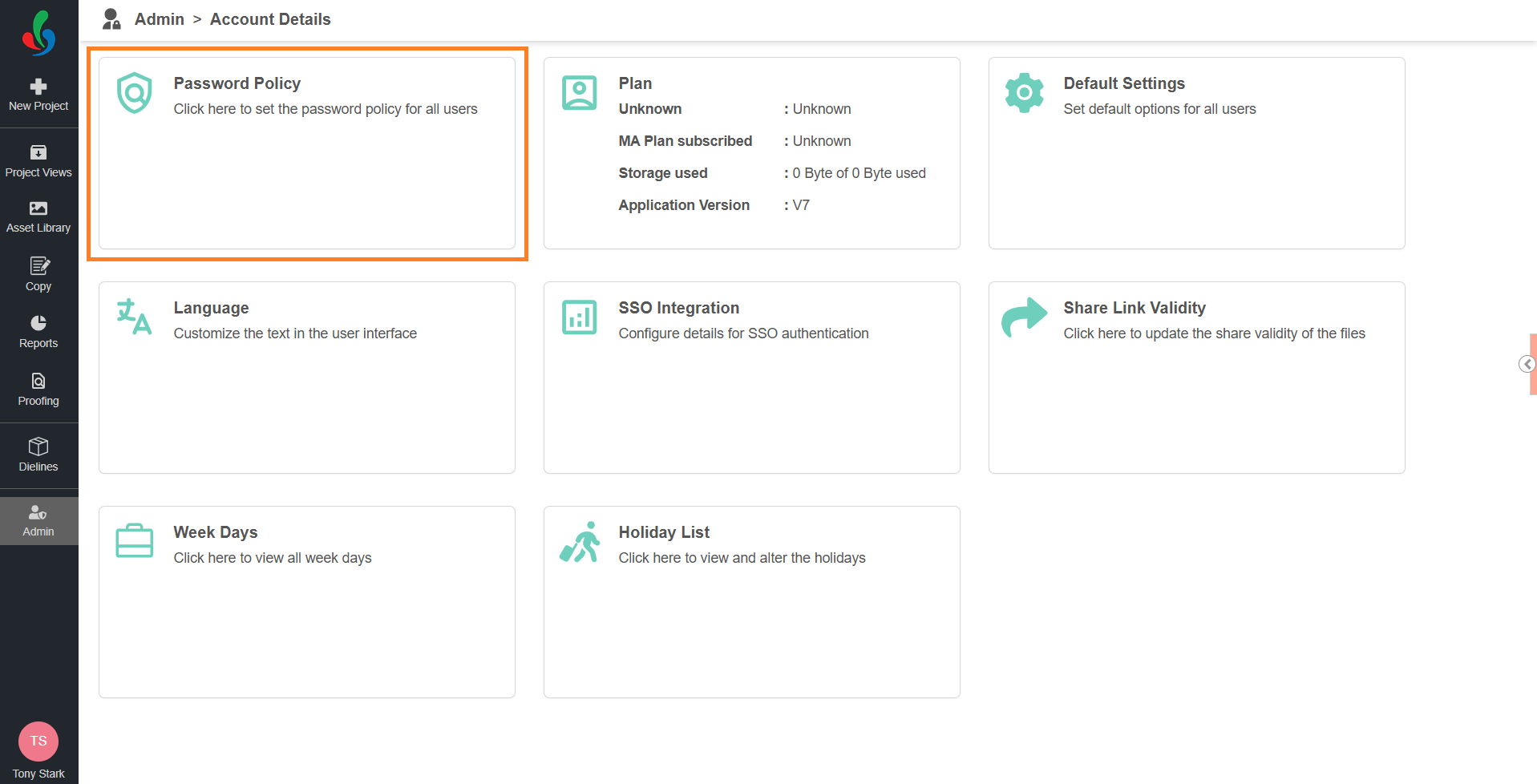Open the Default Settings title
This screenshot has width=1537, height=784.
1124,83
